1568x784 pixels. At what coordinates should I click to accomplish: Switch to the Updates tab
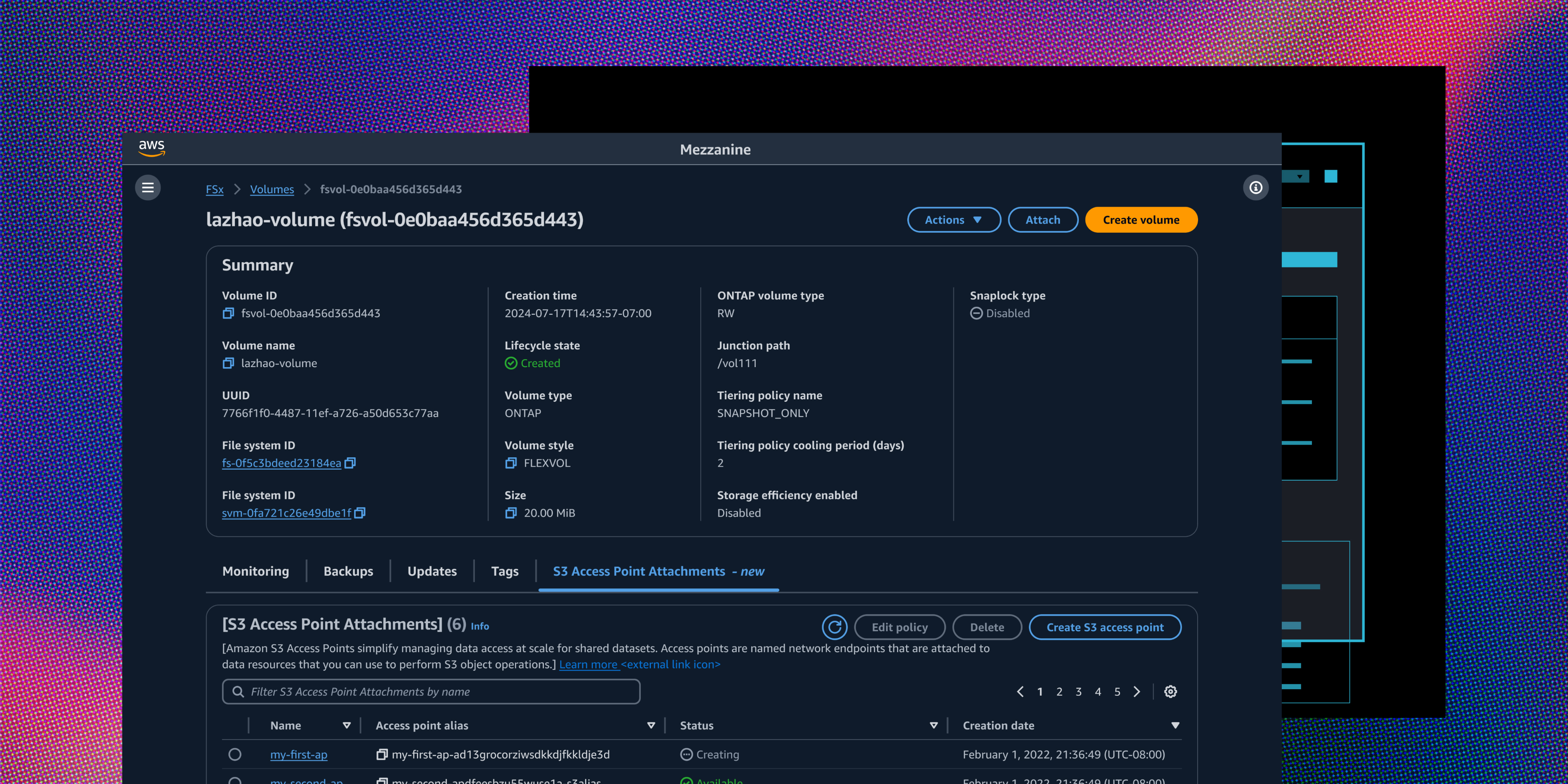click(x=432, y=571)
